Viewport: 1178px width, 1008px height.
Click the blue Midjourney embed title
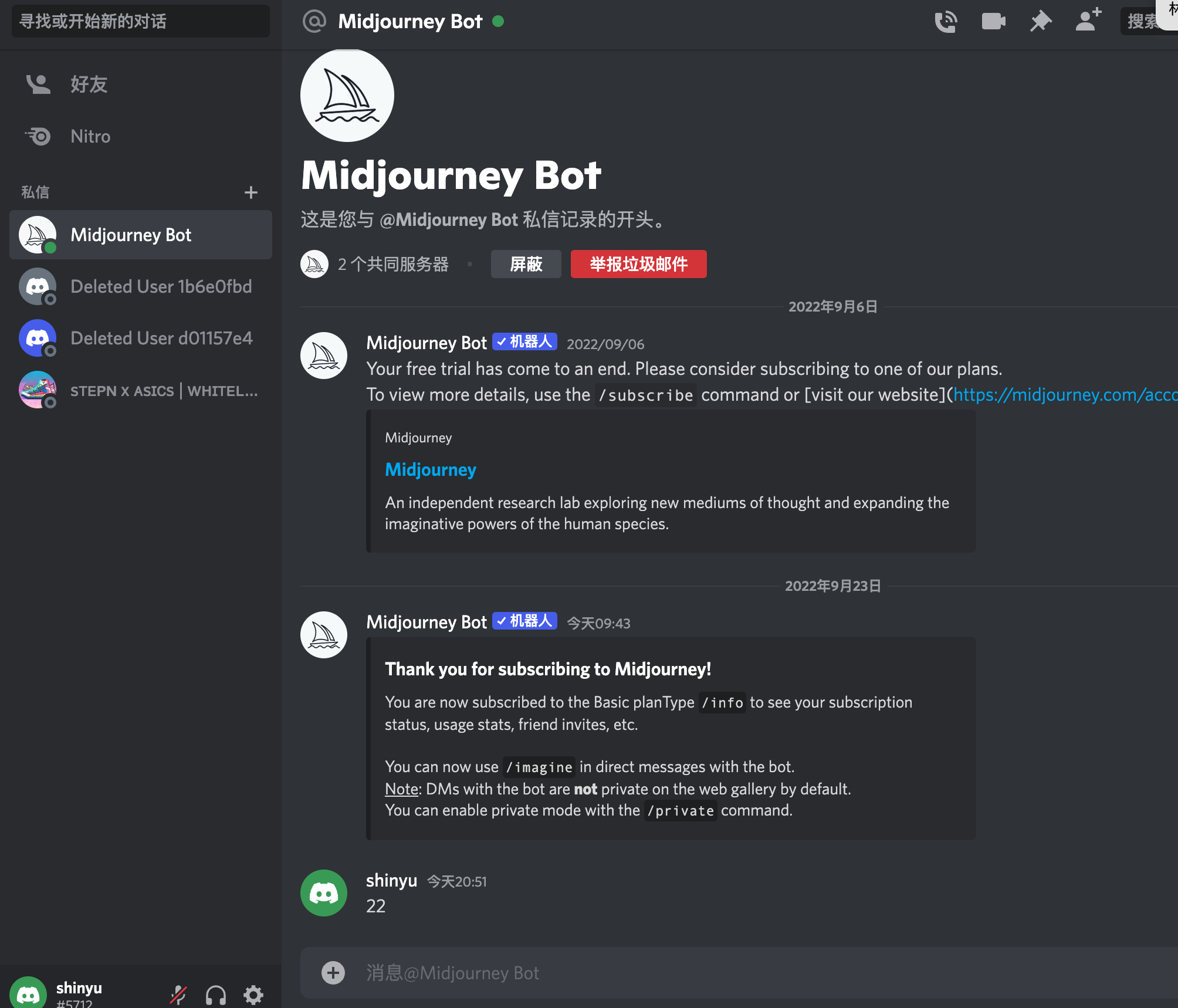click(431, 469)
